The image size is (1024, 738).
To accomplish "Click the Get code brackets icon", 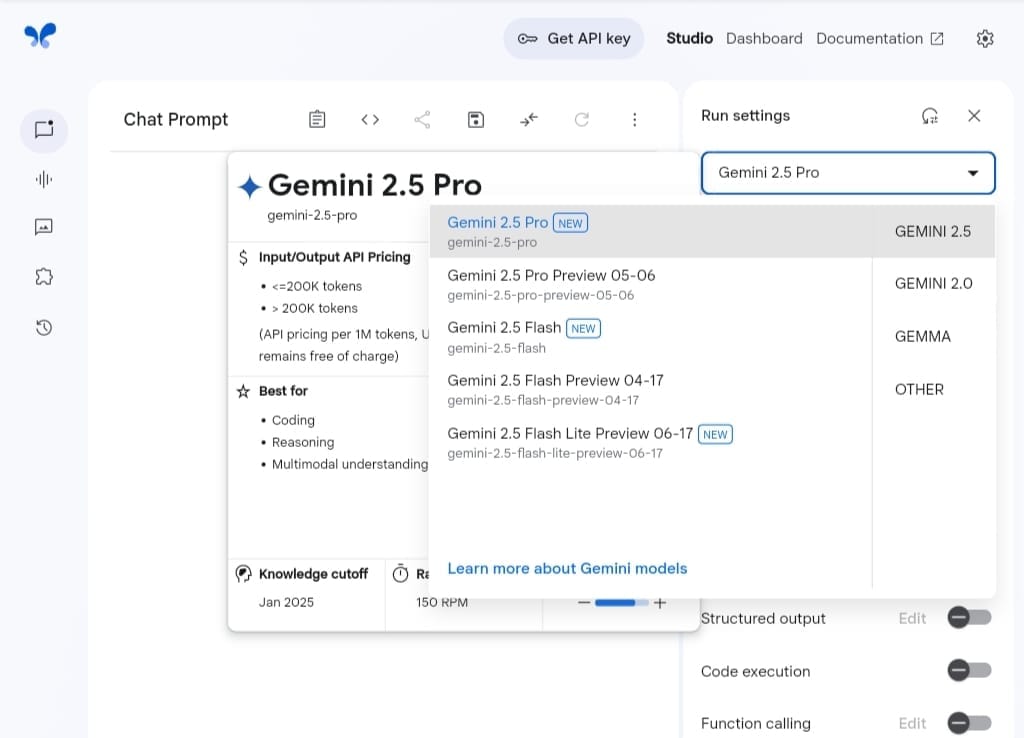I will 370,120.
